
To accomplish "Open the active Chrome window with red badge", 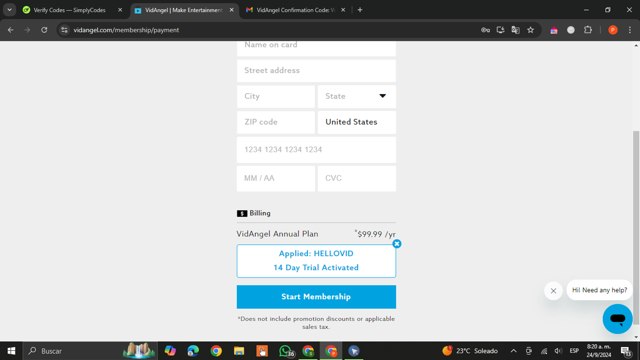I will 331,351.
